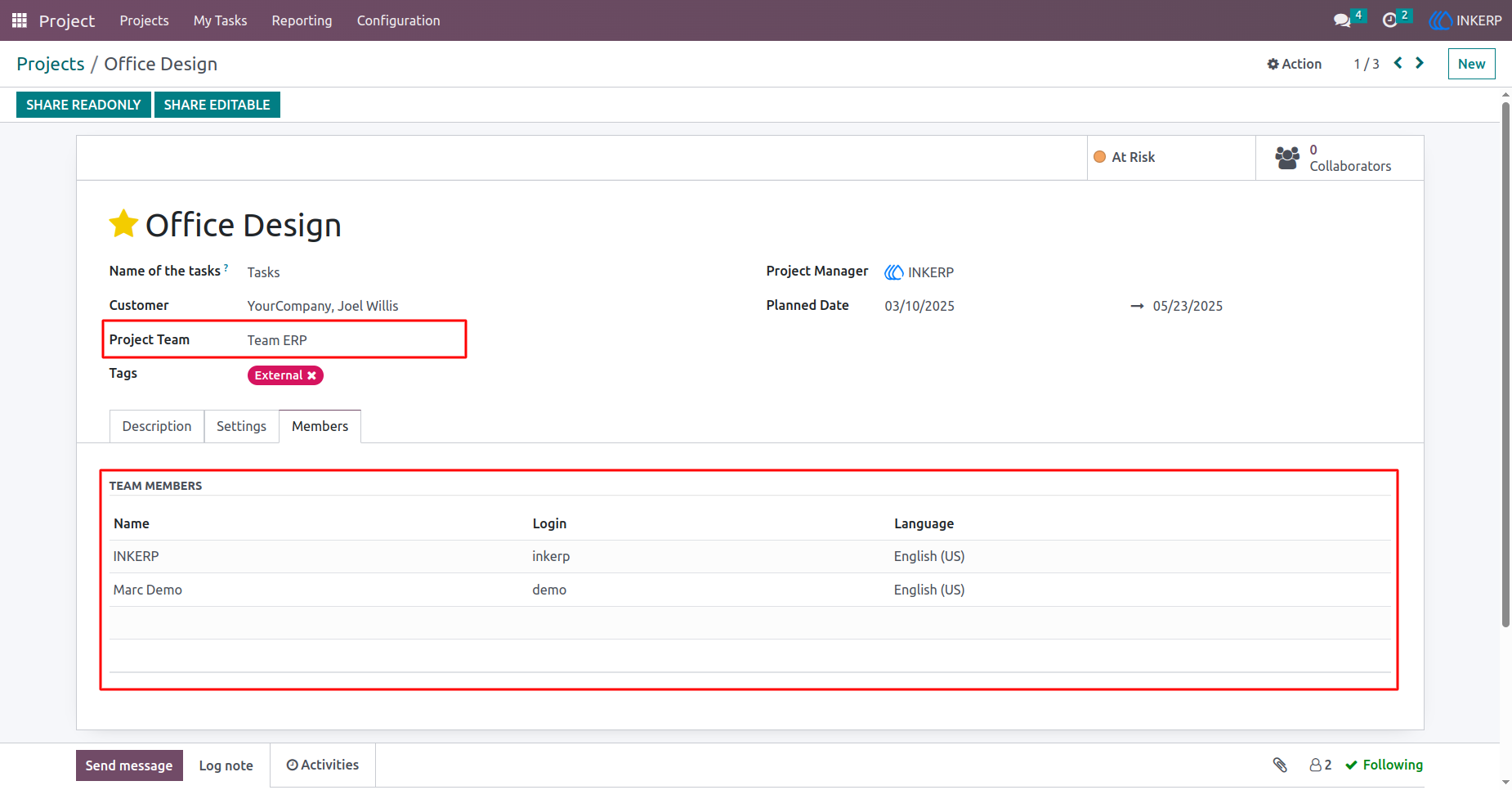Go to the previous record arrow
Viewport: 1512px width, 790px height.
click(x=1398, y=63)
